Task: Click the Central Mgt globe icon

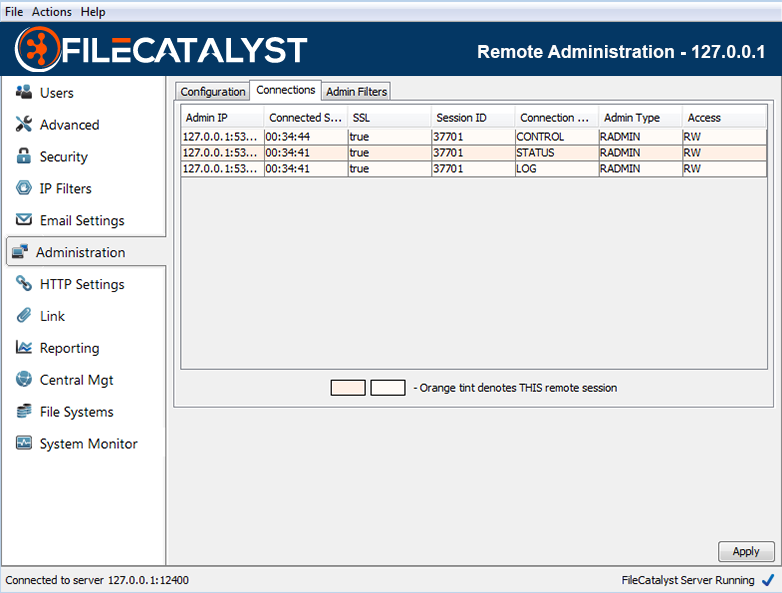Action: coord(23,379)
